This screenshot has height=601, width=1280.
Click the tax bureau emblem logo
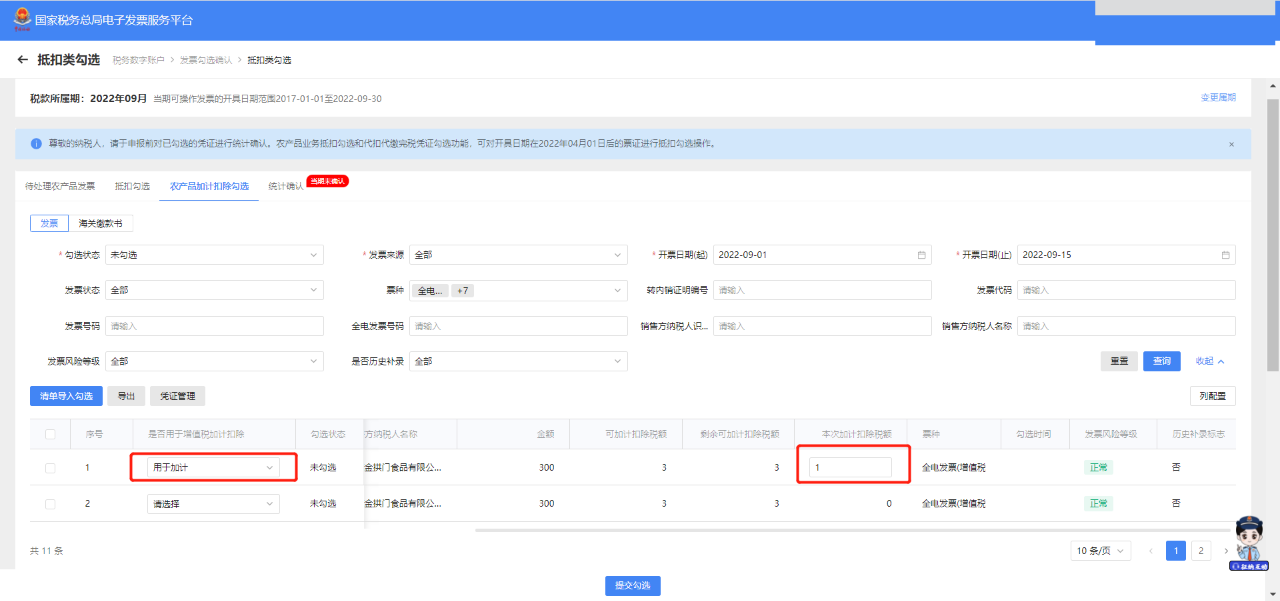pos(21,19)
